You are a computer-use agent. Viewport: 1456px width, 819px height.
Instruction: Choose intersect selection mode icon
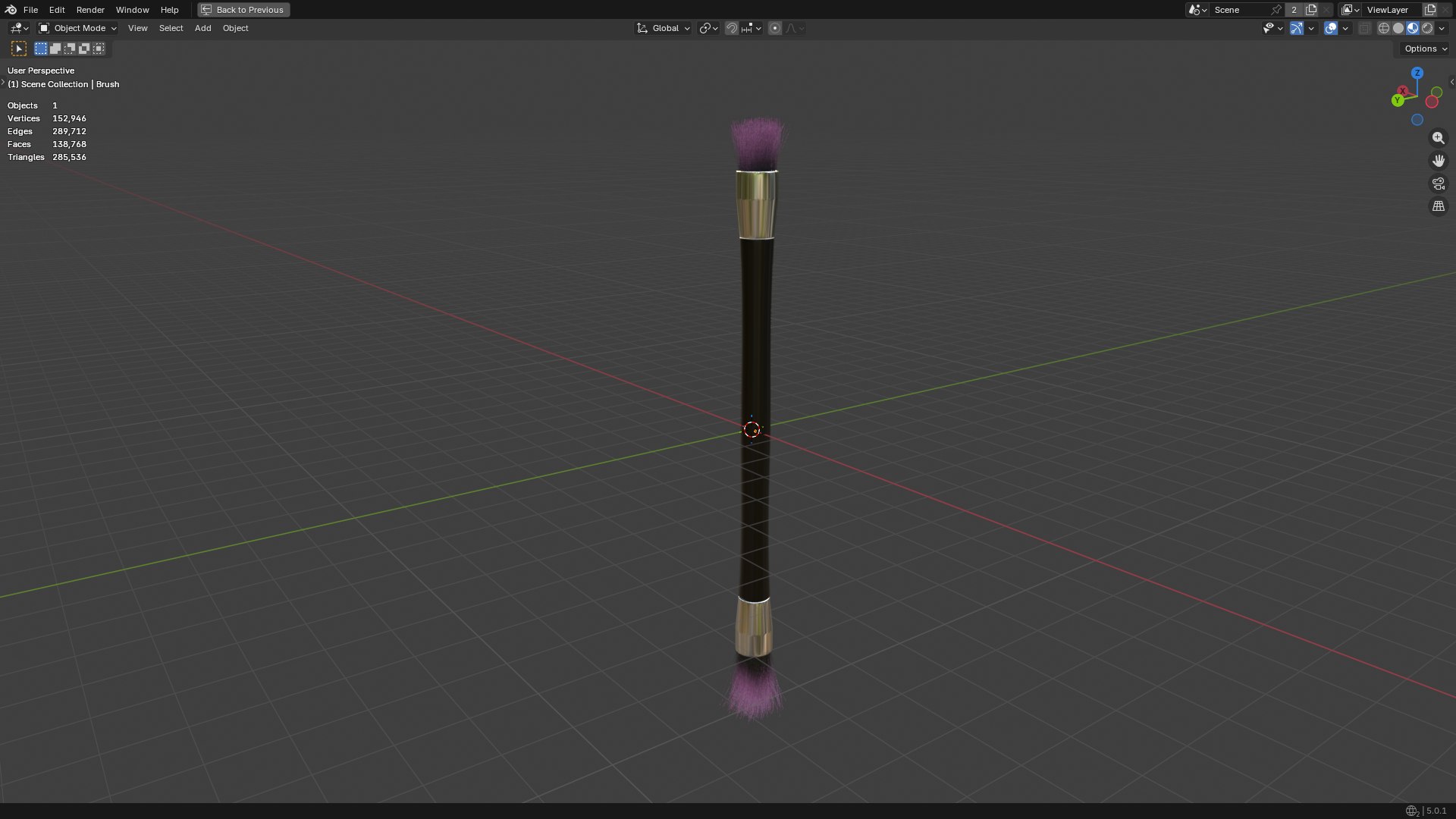99,49
